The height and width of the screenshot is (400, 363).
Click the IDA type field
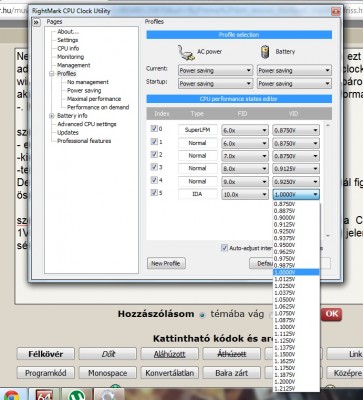198,194
